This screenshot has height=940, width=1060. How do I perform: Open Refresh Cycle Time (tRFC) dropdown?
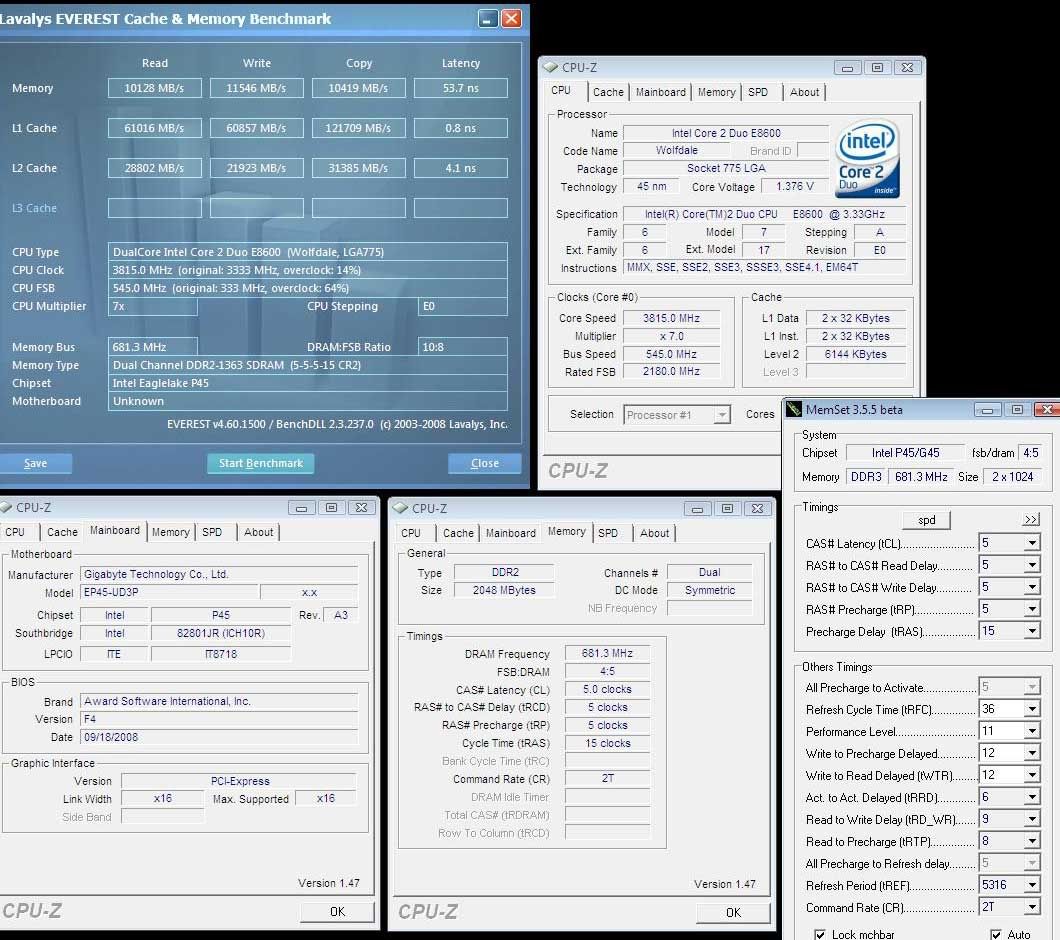click(x=1032, y=709)
